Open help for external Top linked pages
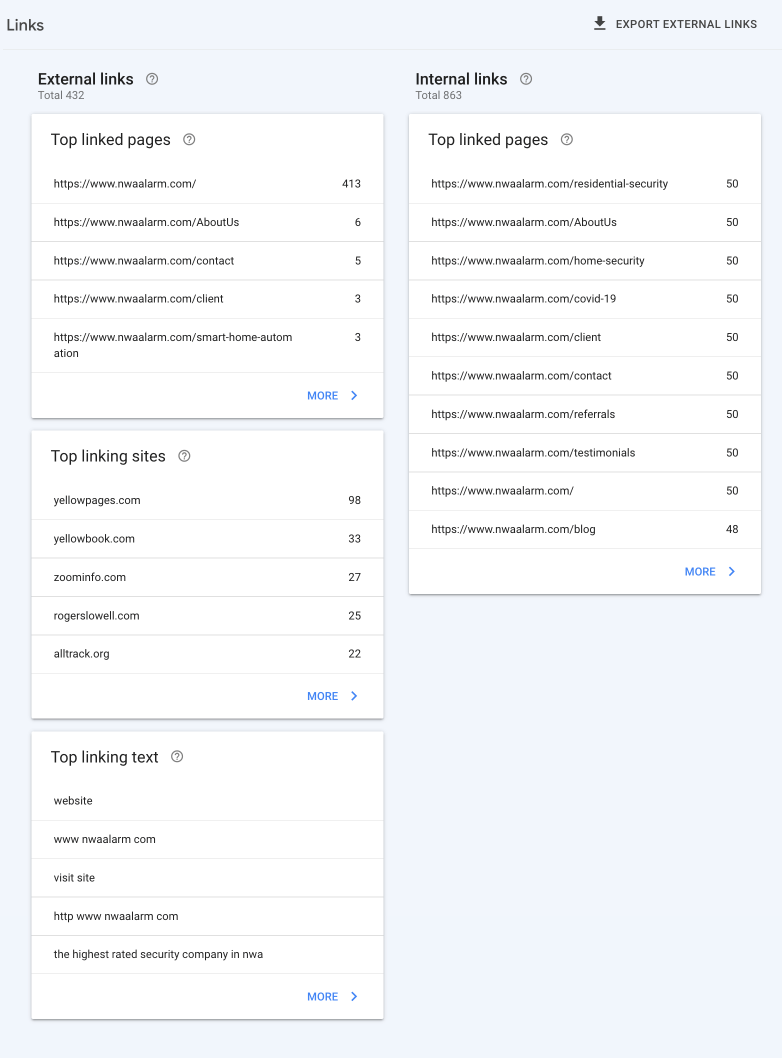 (189, 140)
